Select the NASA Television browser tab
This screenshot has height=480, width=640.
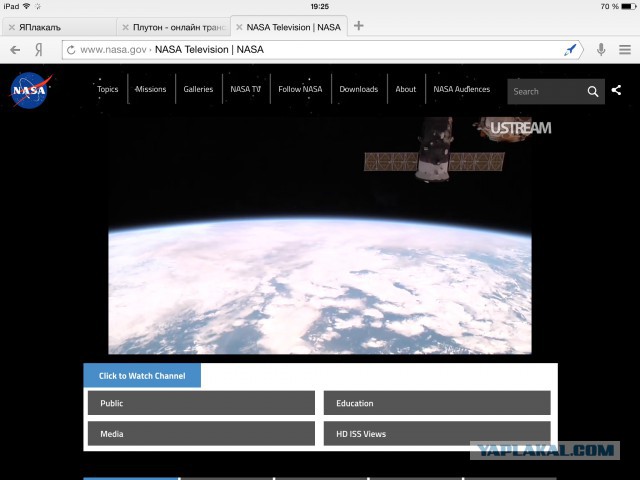coord(289,27)
